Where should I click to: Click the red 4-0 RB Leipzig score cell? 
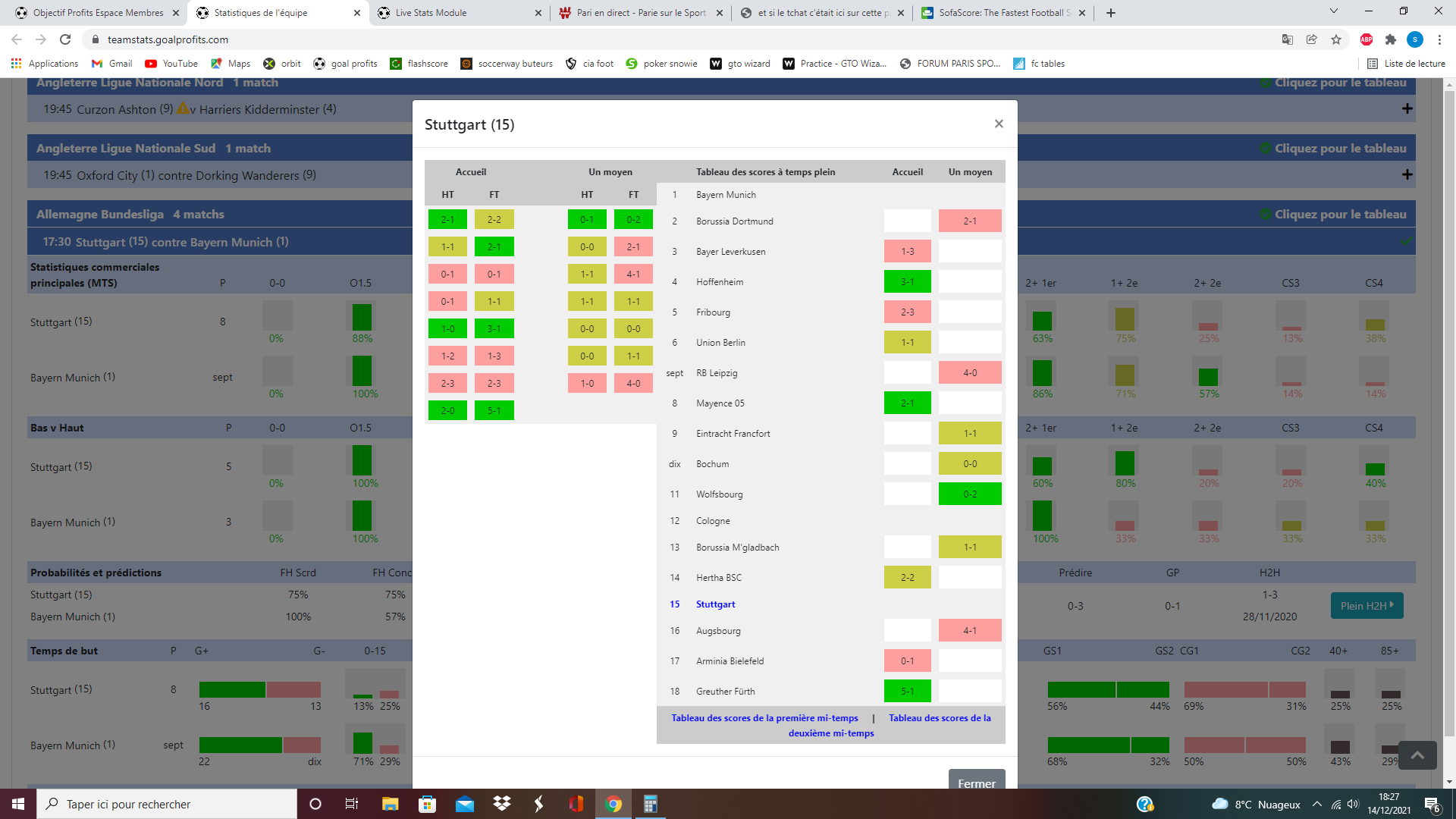[x=970, y=372]
